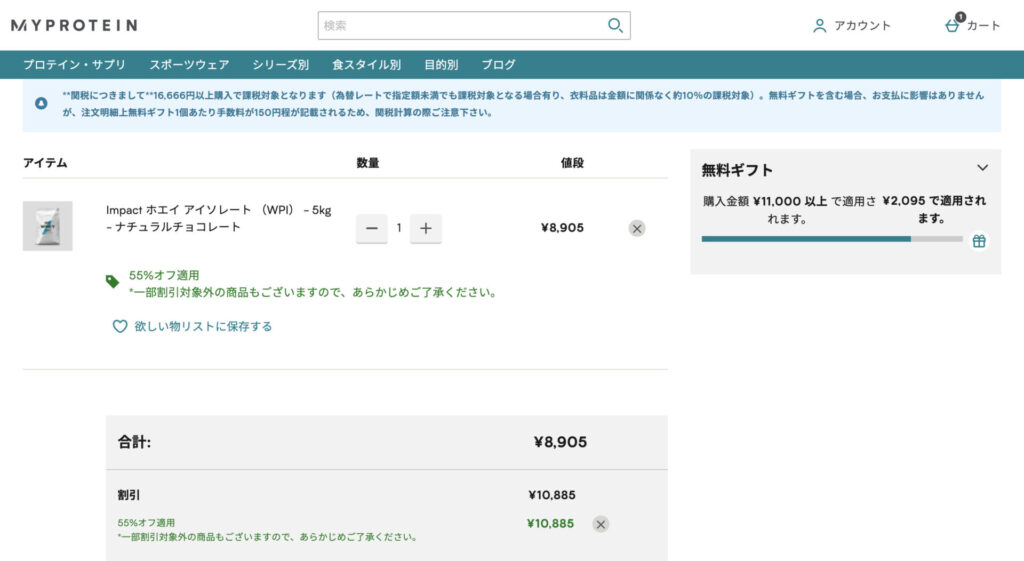Click the free gift progress bar
Viewport: 1024px width, 561px height.
point(832,239)
